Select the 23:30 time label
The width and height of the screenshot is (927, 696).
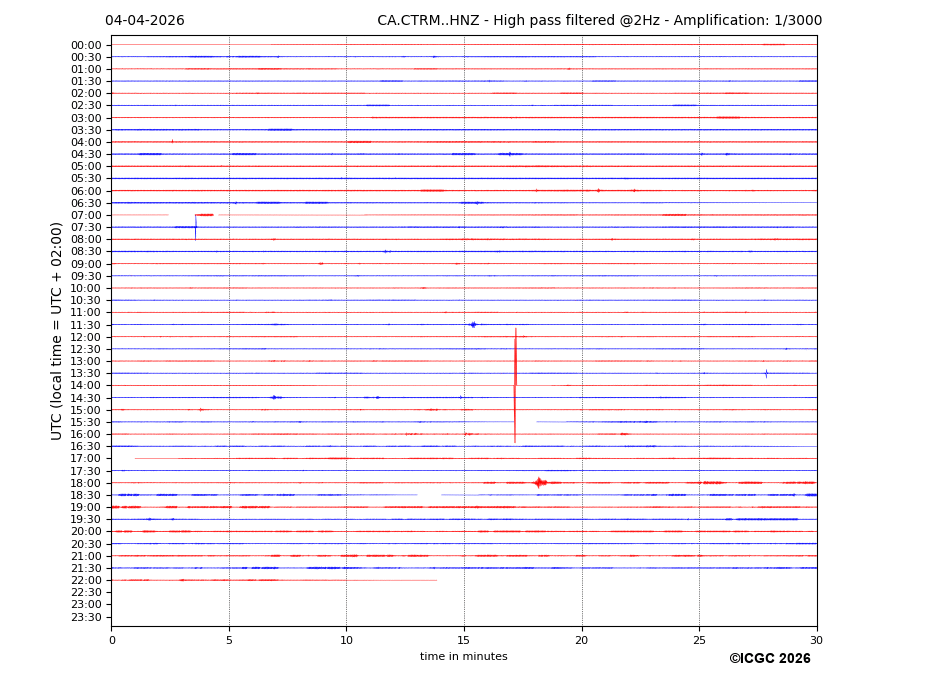tap(86, 617)
